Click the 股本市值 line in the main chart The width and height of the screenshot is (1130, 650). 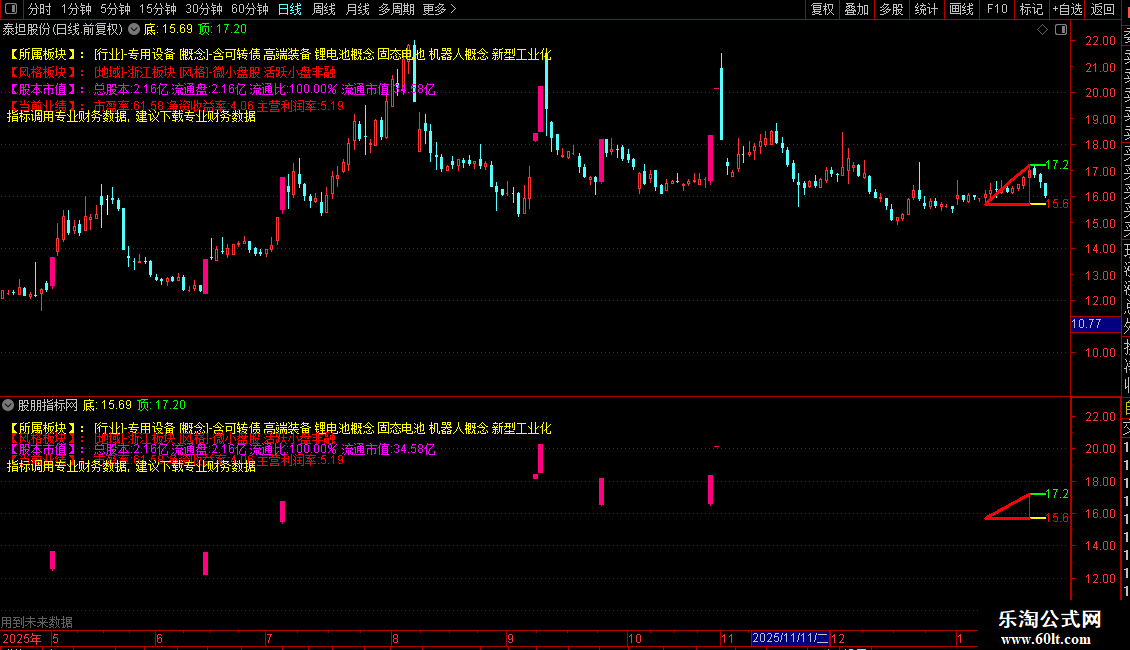[222, 89]
